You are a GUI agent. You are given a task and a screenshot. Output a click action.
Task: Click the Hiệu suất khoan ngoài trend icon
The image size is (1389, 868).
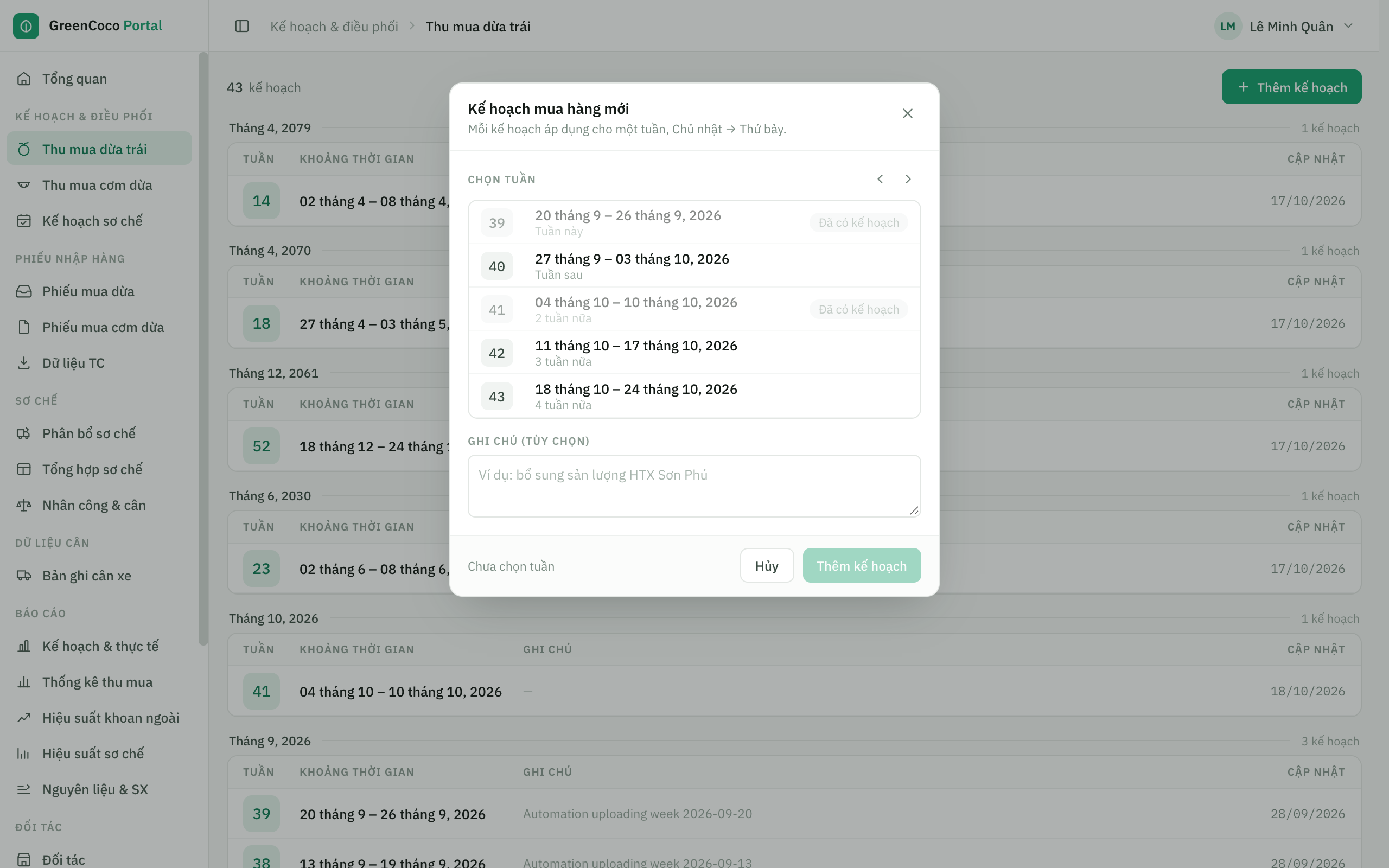pos(23,718)
